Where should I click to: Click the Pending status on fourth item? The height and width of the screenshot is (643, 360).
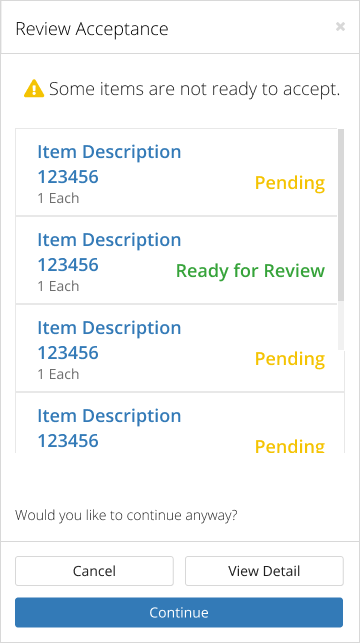(290, 446)
